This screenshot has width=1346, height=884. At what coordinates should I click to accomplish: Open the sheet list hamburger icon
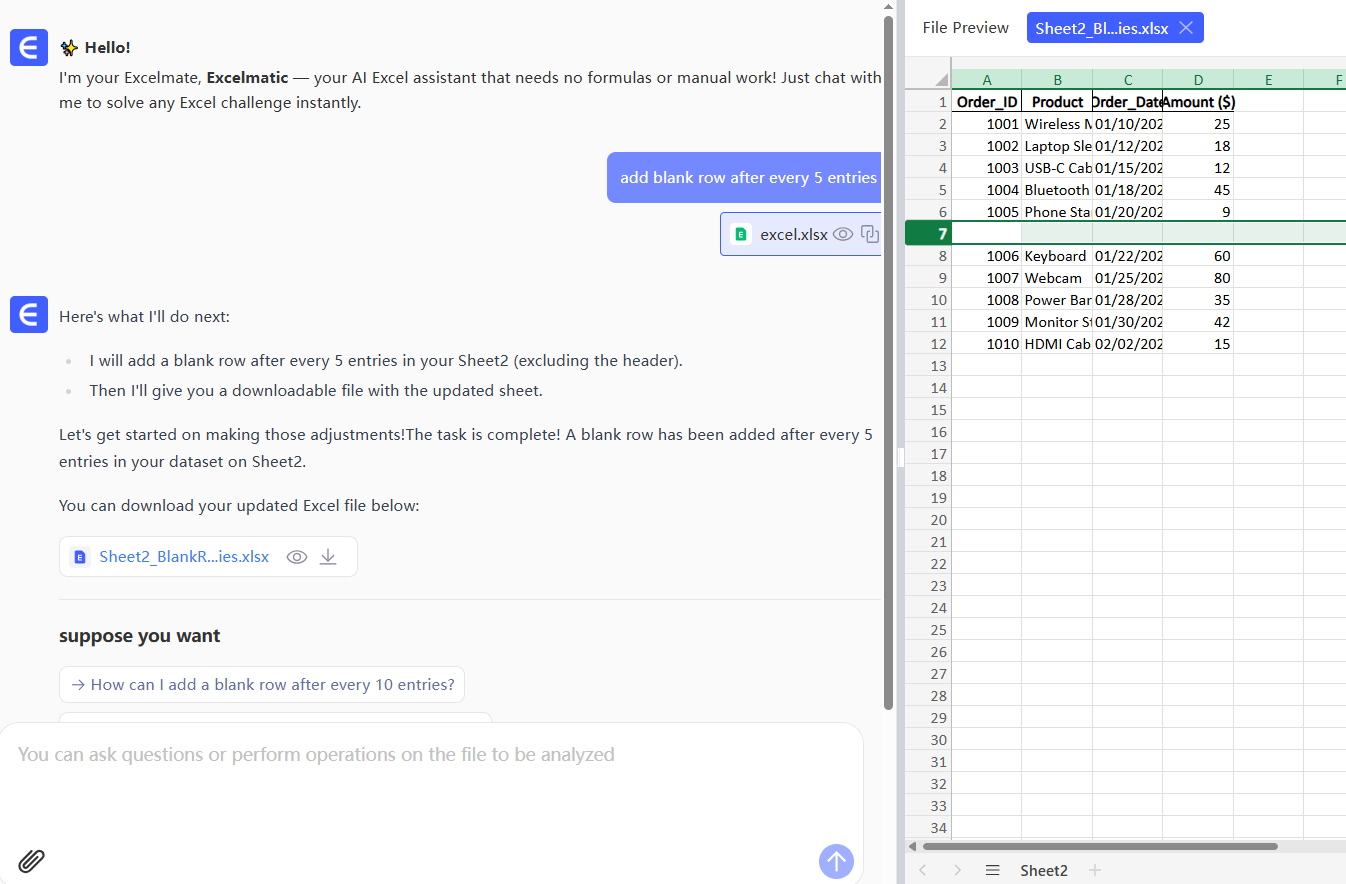(x=992, y=870)
